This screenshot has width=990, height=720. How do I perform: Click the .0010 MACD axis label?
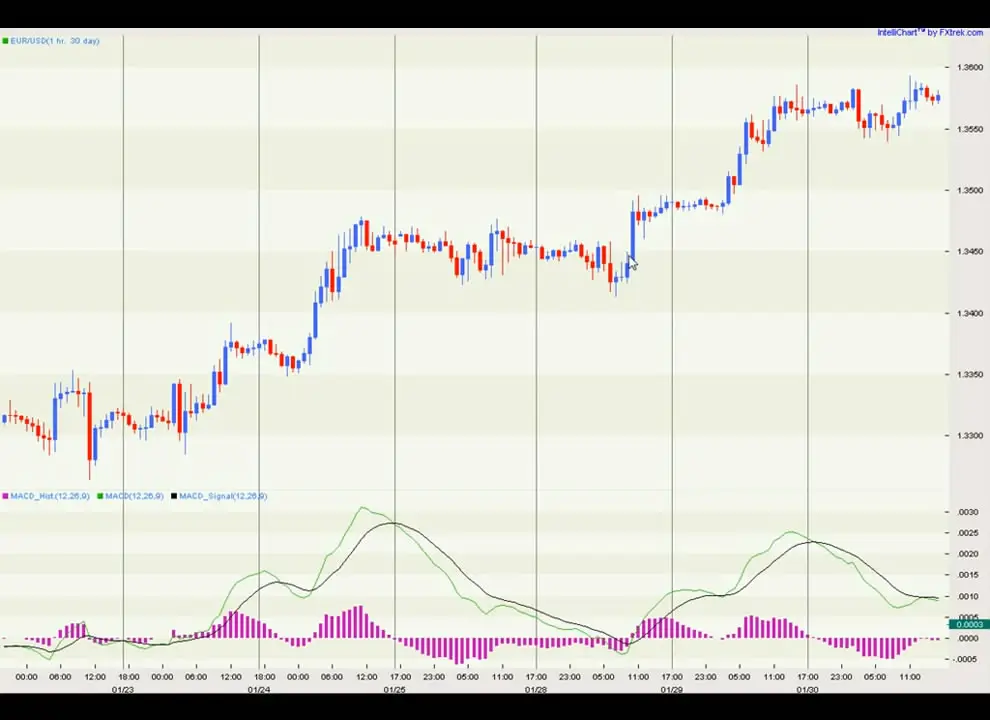pyautogui.click(x=969, y=596)
